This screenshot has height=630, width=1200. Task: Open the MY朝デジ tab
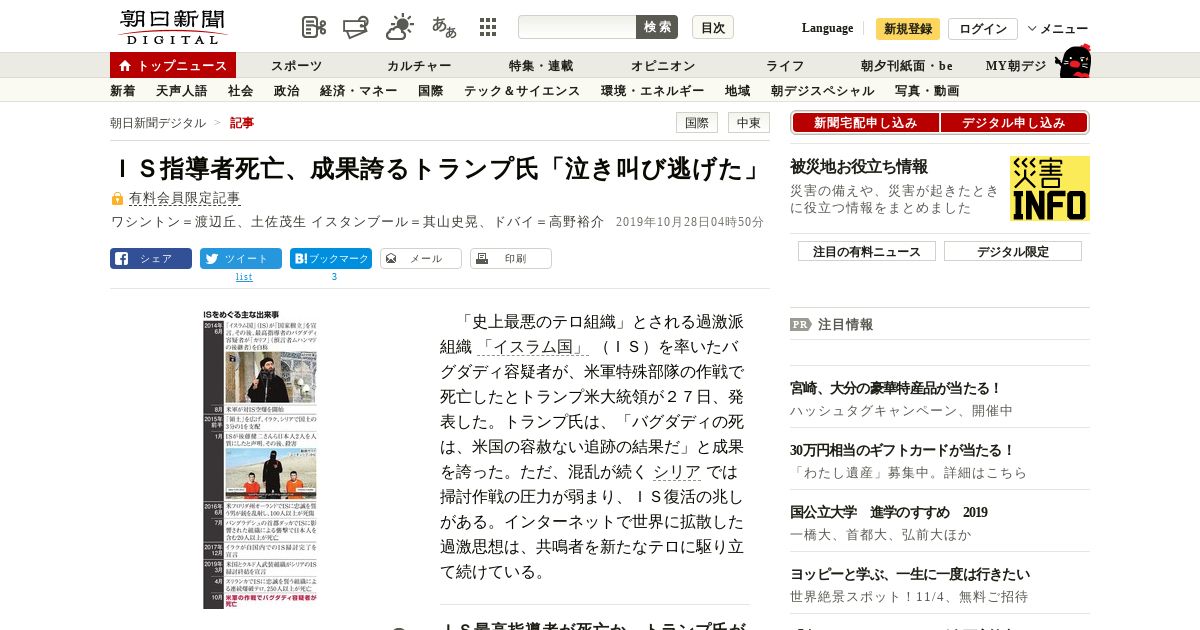click(x=1016, y=65)
